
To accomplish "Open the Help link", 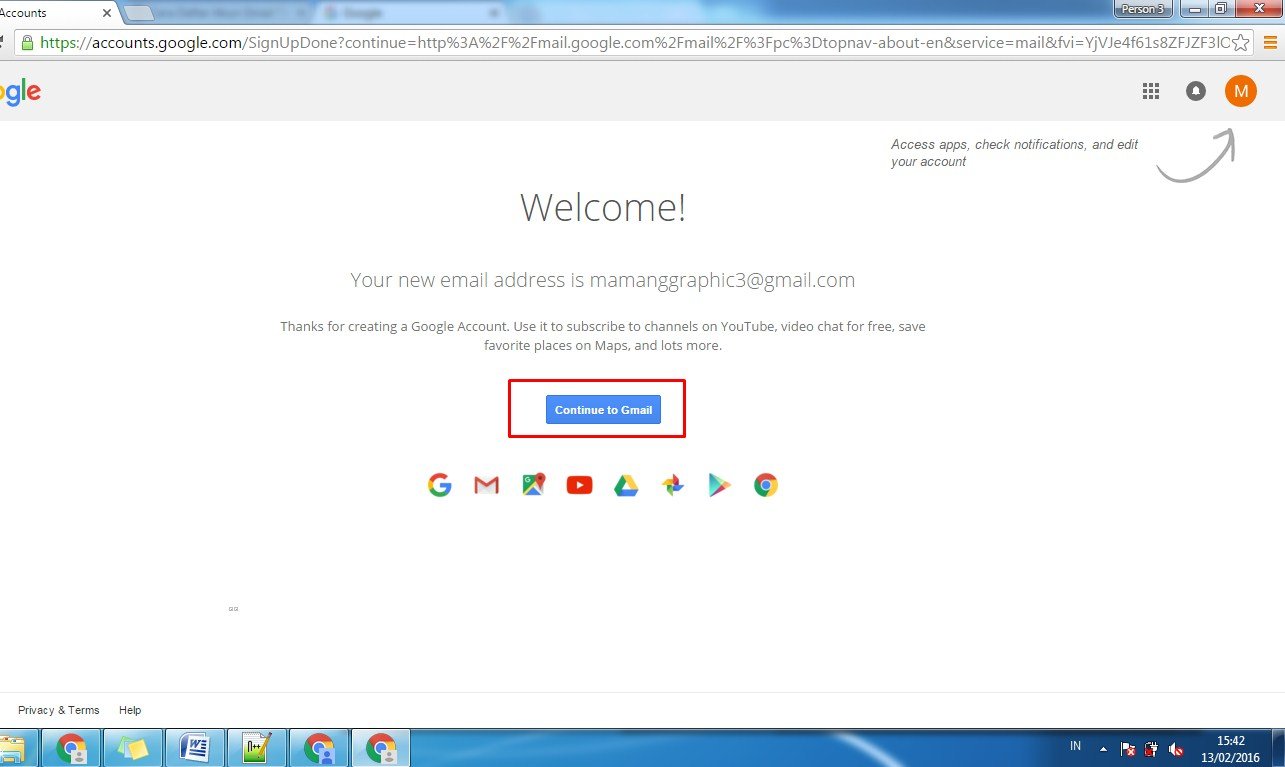I will 130,710.
